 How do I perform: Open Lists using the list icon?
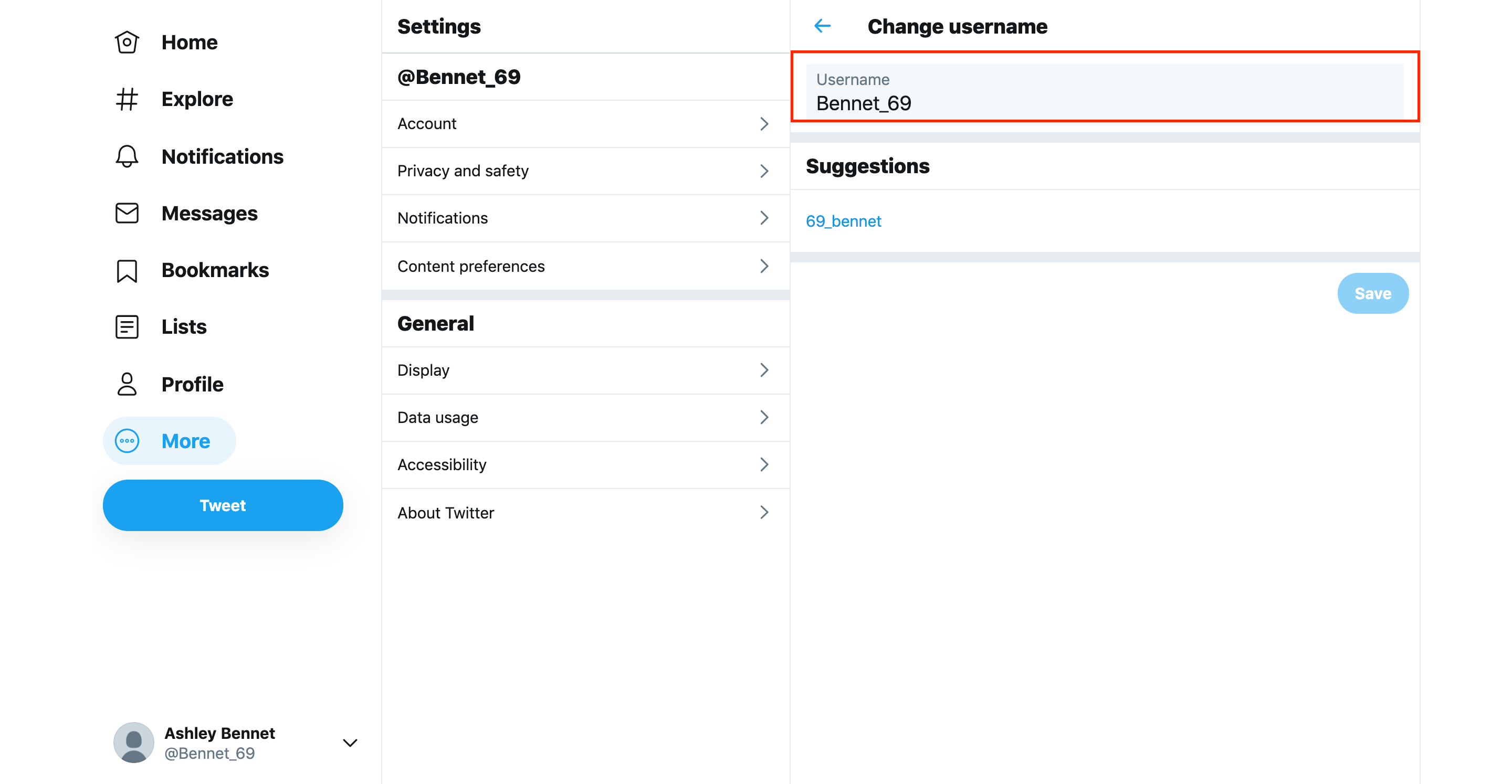[x=127, y=327]
